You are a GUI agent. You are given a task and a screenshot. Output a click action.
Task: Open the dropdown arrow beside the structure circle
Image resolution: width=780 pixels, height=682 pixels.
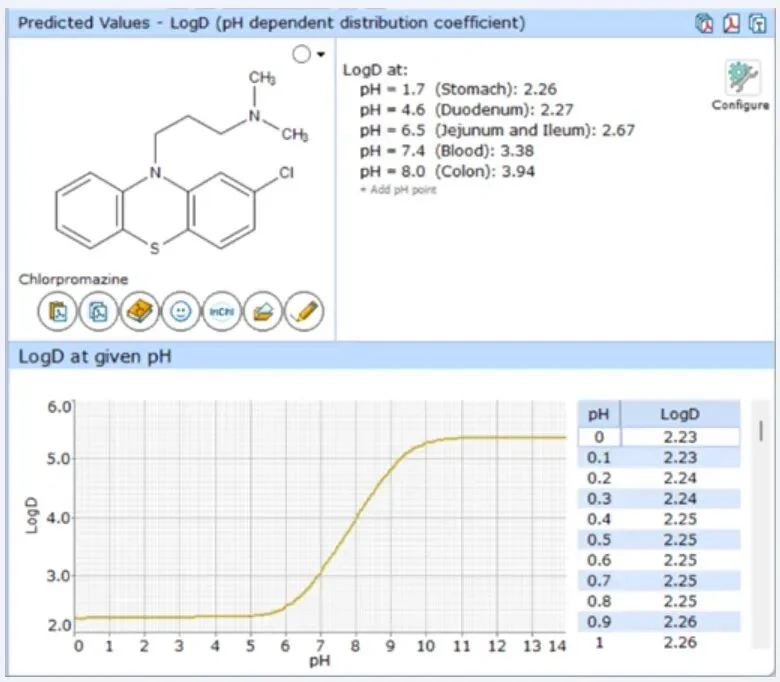[x=321, y=54]
